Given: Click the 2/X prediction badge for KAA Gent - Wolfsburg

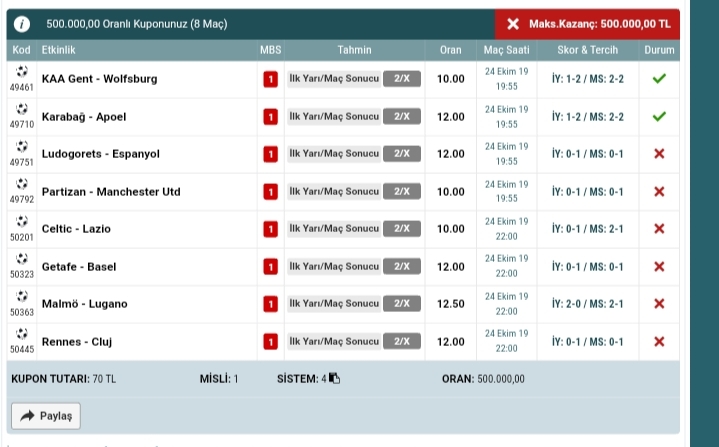Looking at the screenshot, I should click(402, 78).
